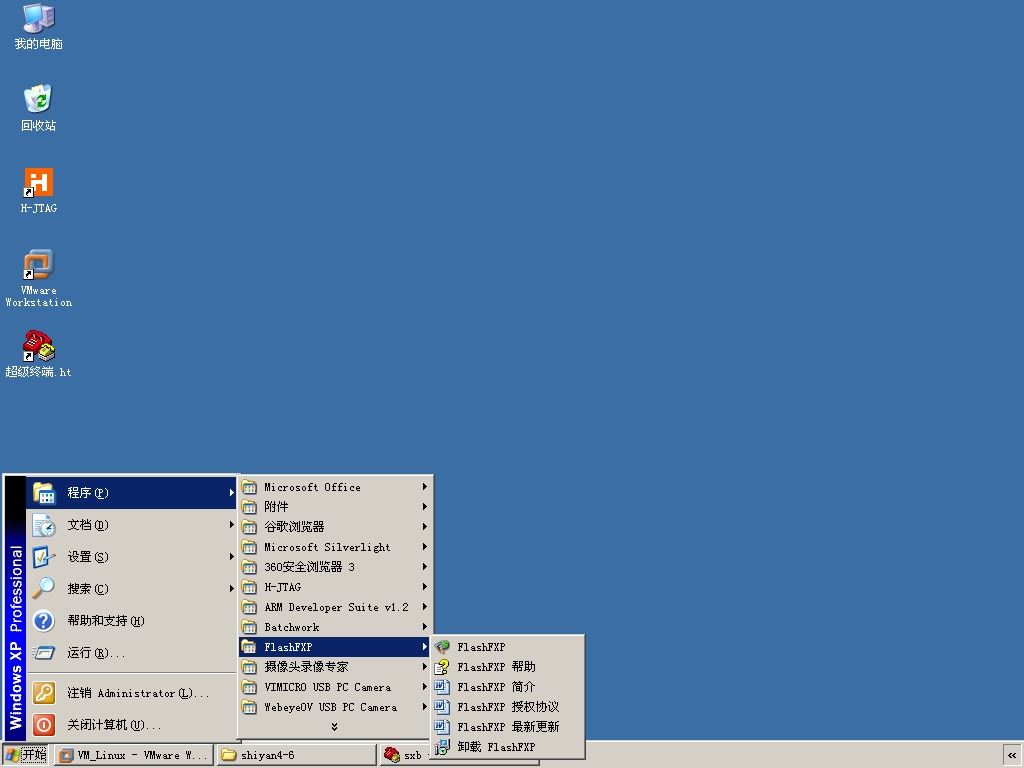Click the 帮助和支持 question mark icon
The image size is (1024, 768).
click(x=44, y=621)
